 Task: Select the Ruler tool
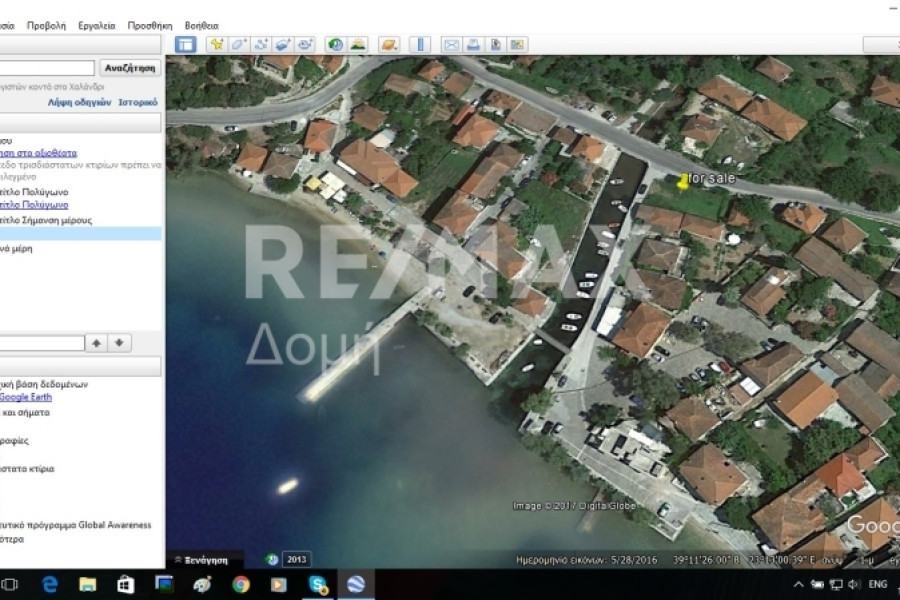(419, 44)
